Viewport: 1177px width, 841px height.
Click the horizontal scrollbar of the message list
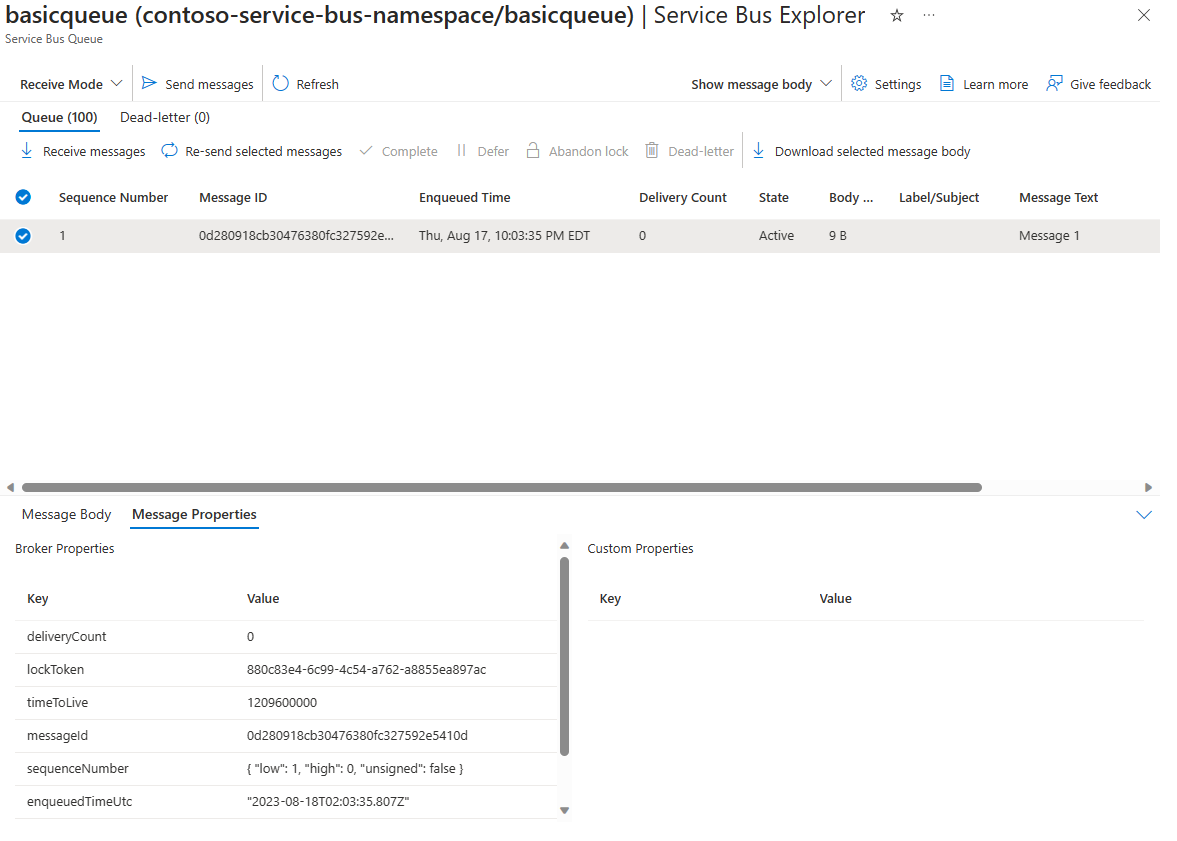tap(501, 487)
